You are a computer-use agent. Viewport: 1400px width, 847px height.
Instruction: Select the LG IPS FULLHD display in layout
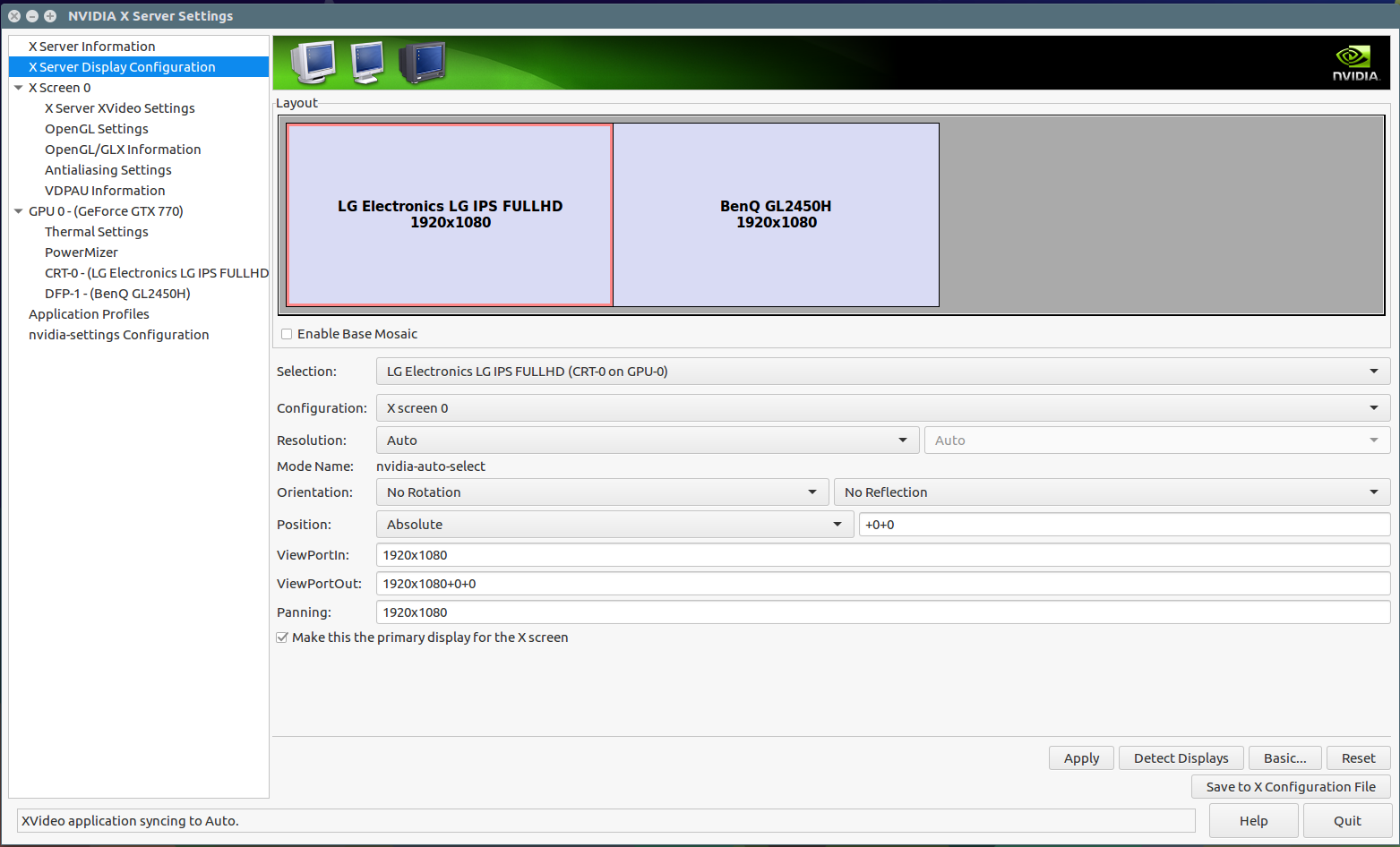click(450, 215)
